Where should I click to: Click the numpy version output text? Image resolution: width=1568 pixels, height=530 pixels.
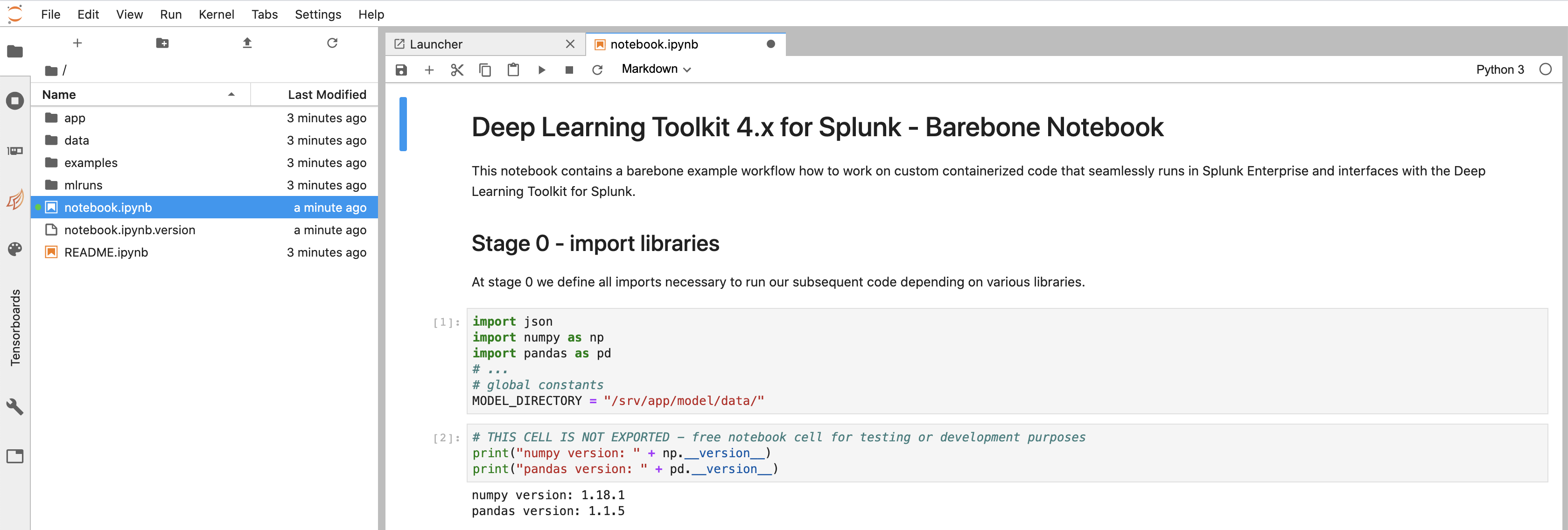tap(548, 495)
